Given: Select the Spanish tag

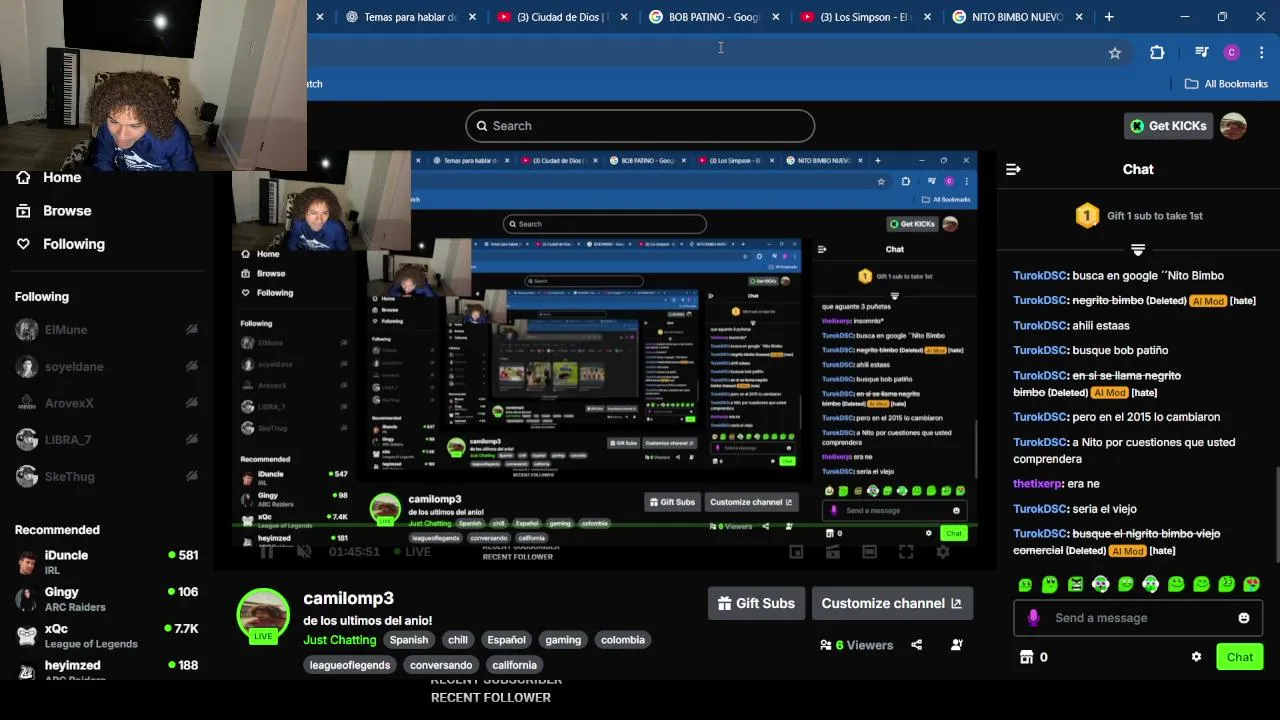Looking at the screenshot, I should pyautogui.click(x=409, y=640).
